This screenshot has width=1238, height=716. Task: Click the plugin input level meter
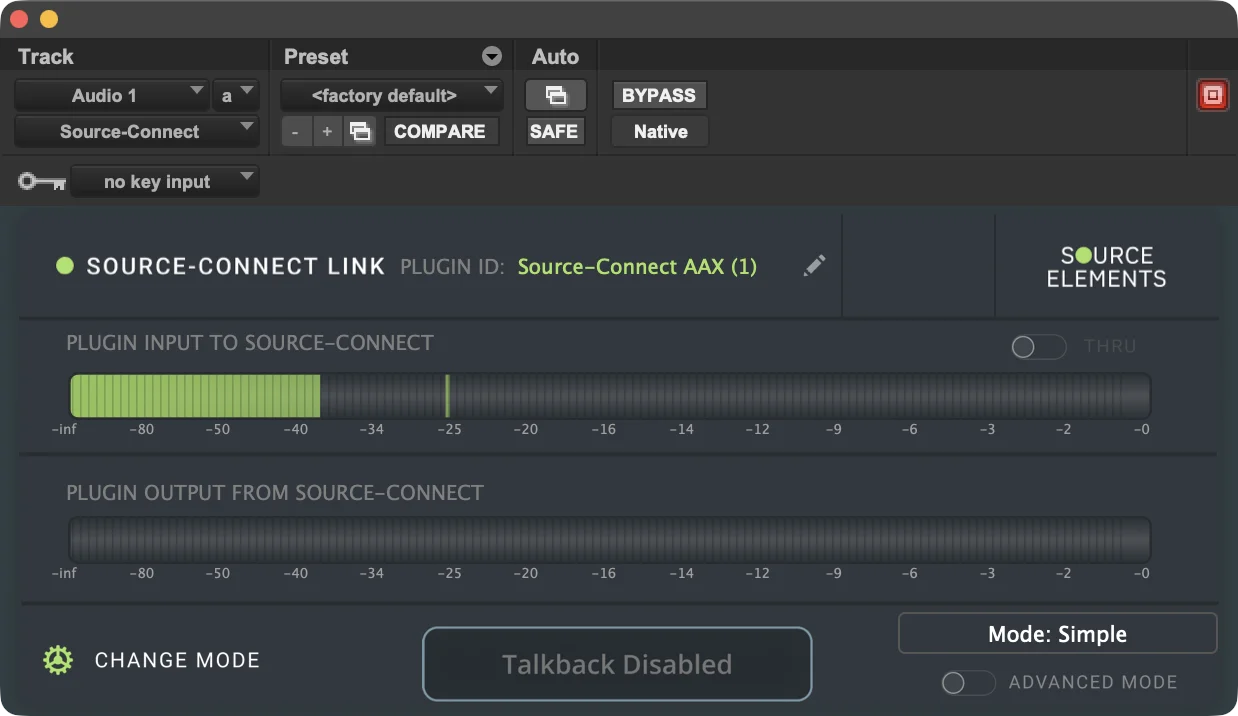tap(610, 396)
